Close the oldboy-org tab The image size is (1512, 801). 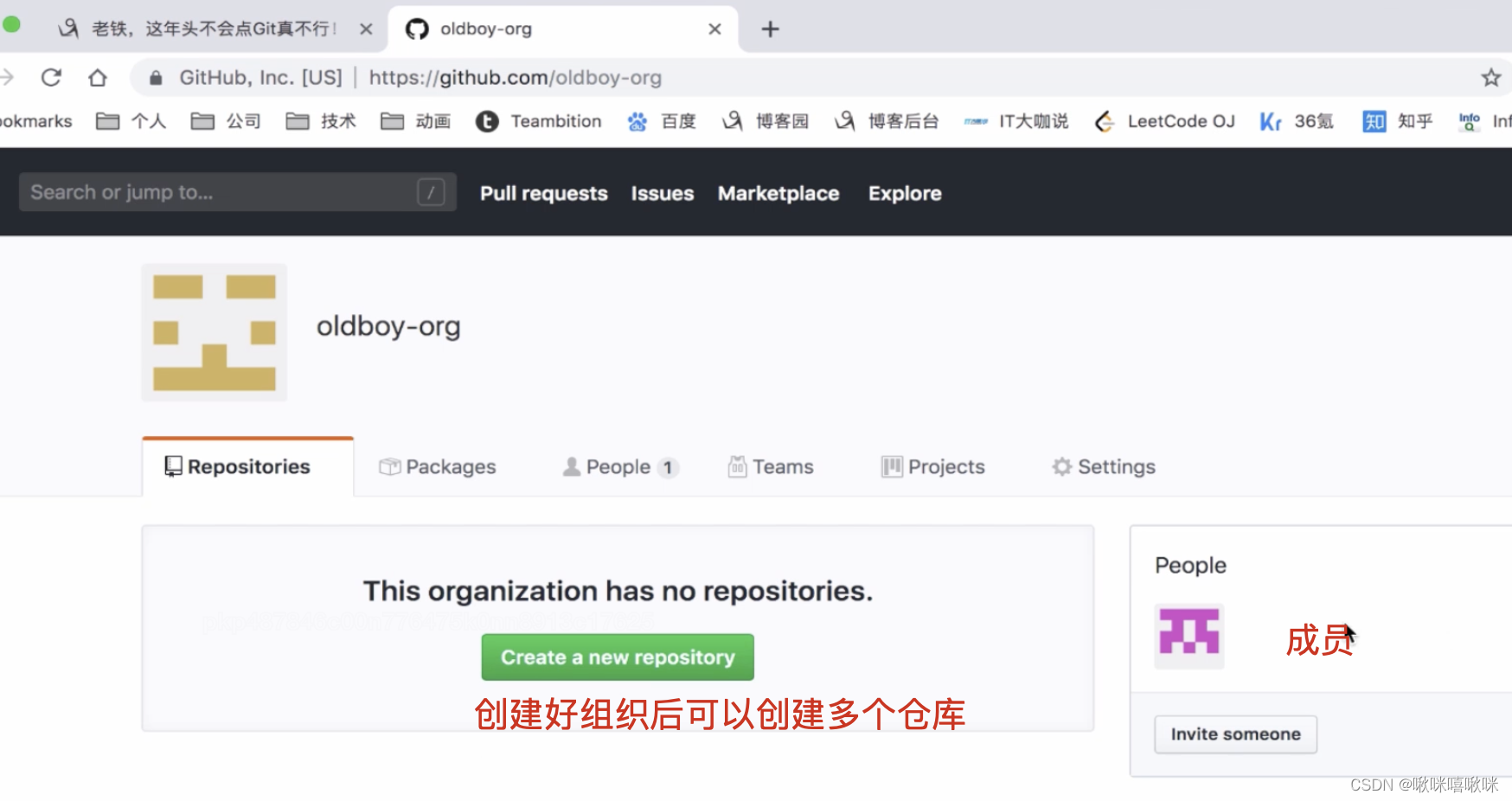click(x=714, y=29)
